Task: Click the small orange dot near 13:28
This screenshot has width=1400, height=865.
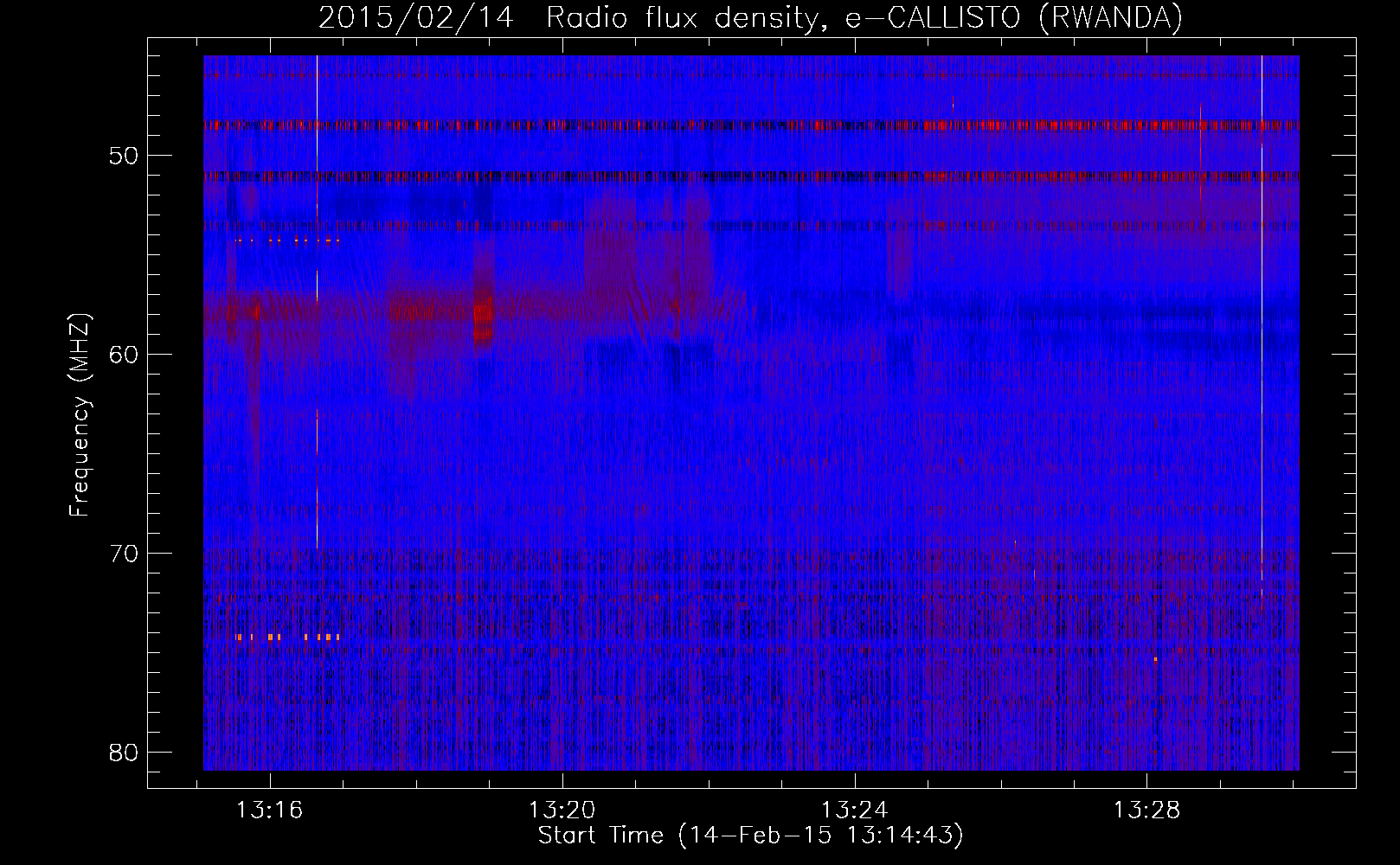Action: (1155, 659)
